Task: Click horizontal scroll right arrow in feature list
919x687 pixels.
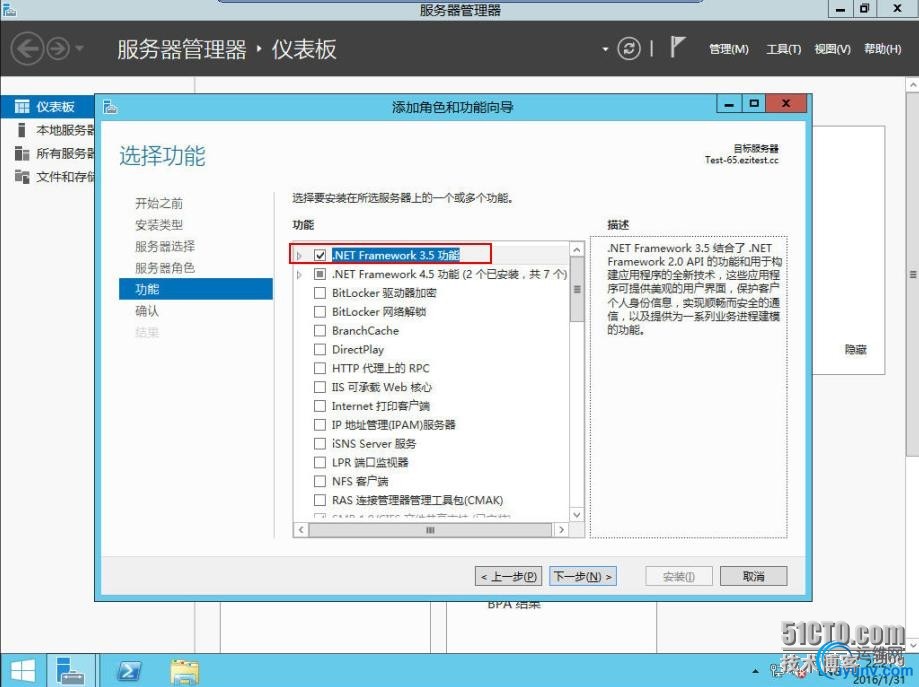Action: coord(561,530)
